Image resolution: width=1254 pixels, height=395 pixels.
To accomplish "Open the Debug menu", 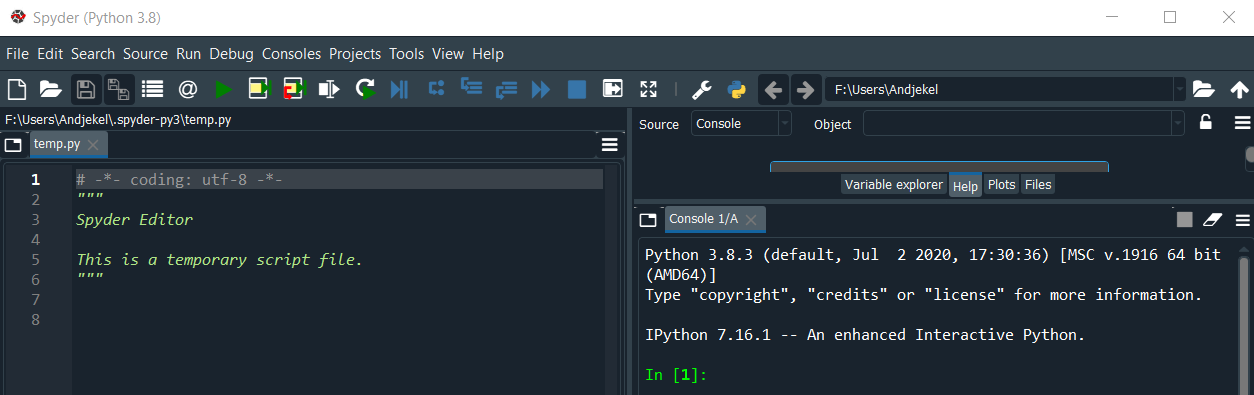I will point(231,54).
